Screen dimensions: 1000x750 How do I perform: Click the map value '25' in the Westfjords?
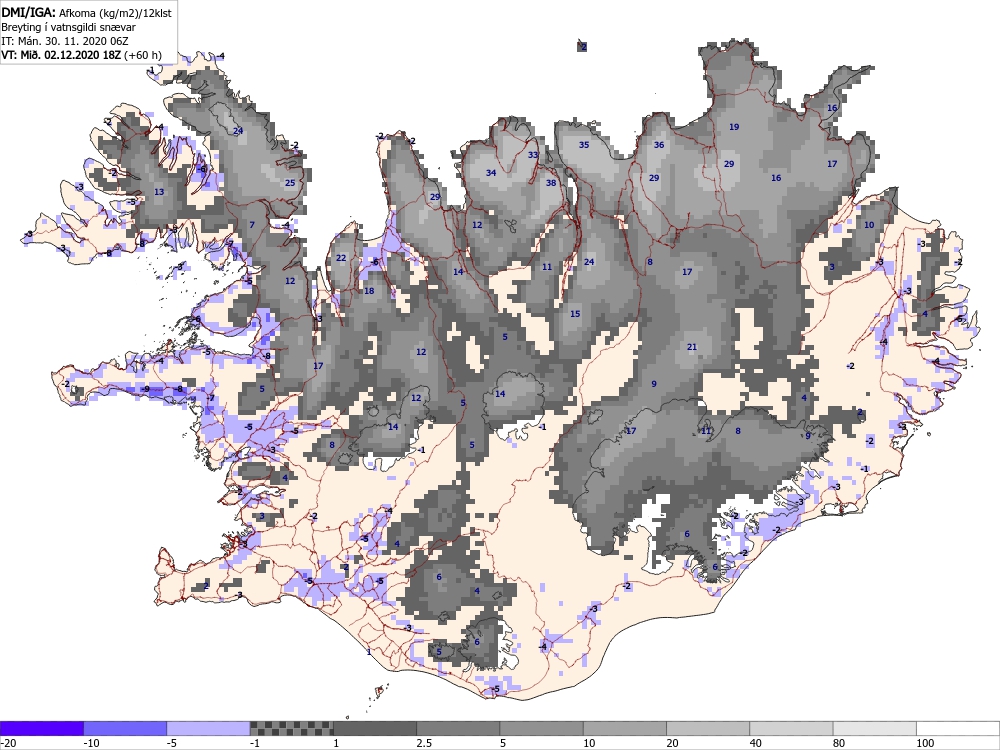pyautogui.click(x=290, y=183)
